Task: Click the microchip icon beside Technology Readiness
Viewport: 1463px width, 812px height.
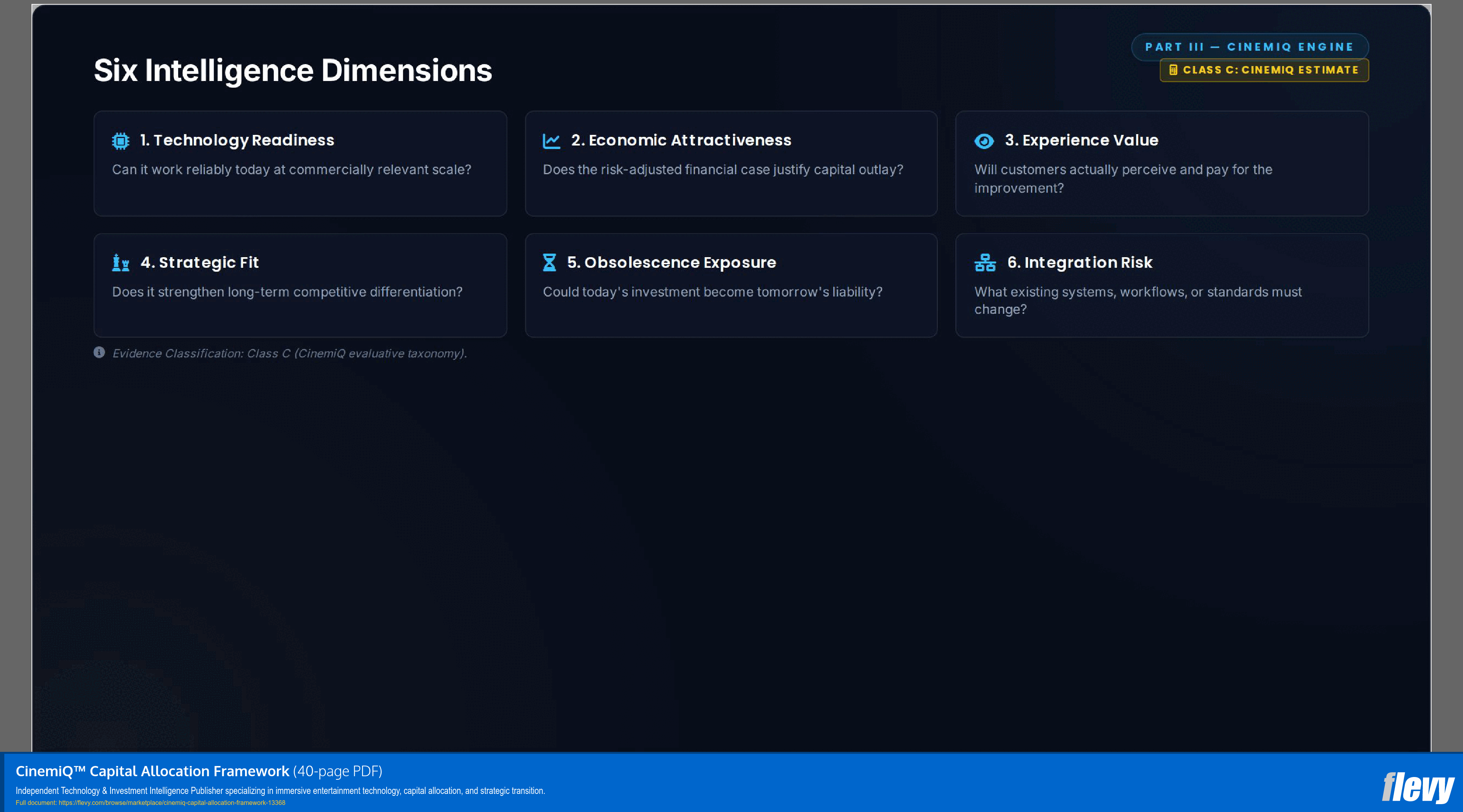Action: tap(120, 141)
